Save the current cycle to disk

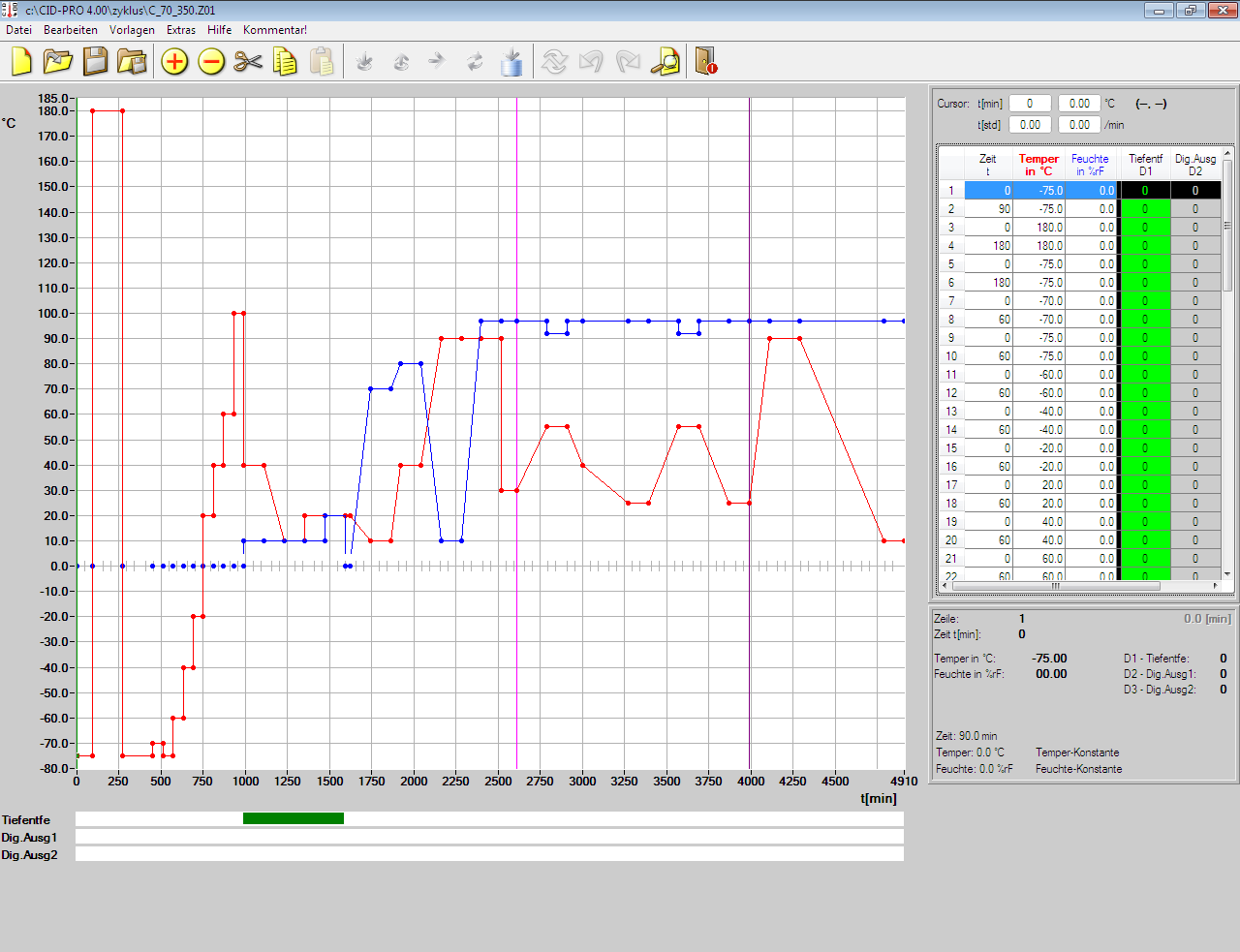coord(95,62)
